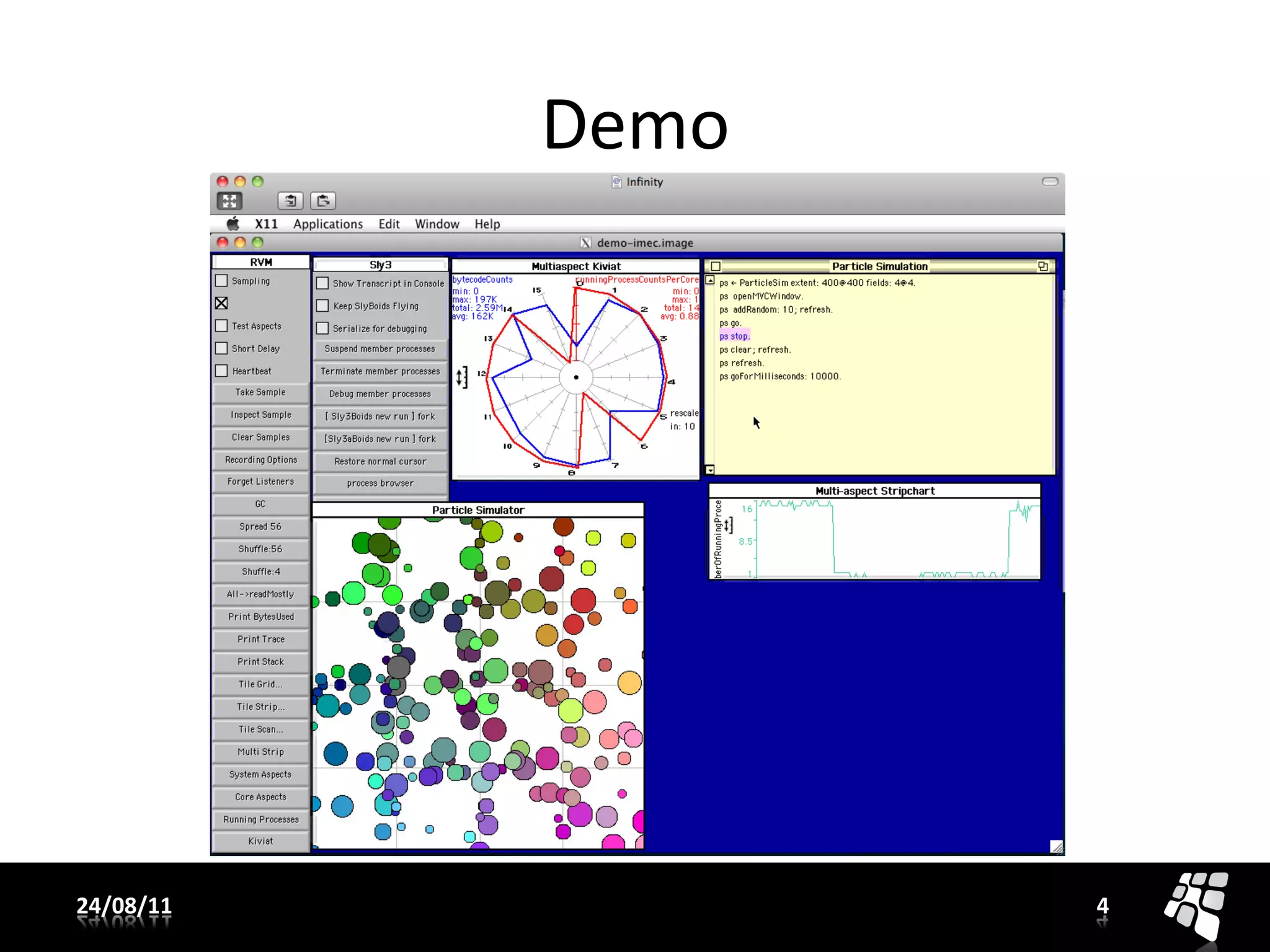The height and width of the screenshot is (952, 1270).
Task: Click the Multi Strip button
Action: 261,752
